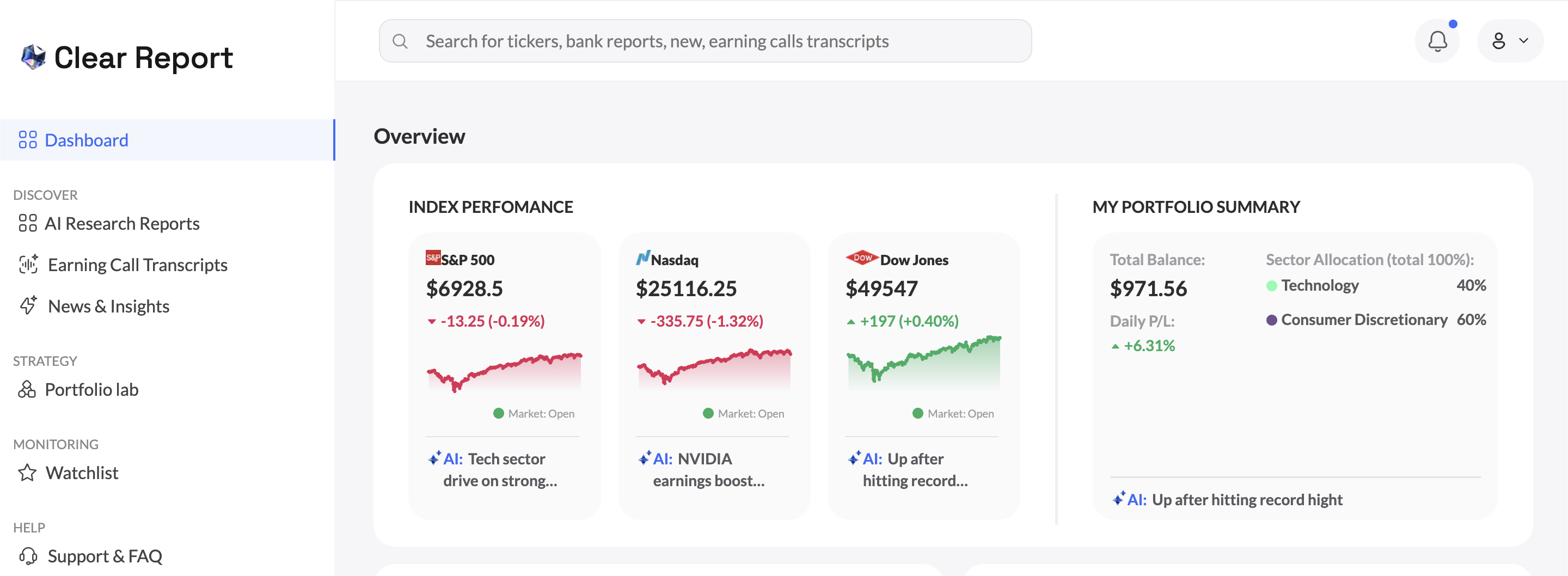Viewport: 1568px width, 576px height.
Task: Open Earning Call Transcripts
Action: [138, 264]
